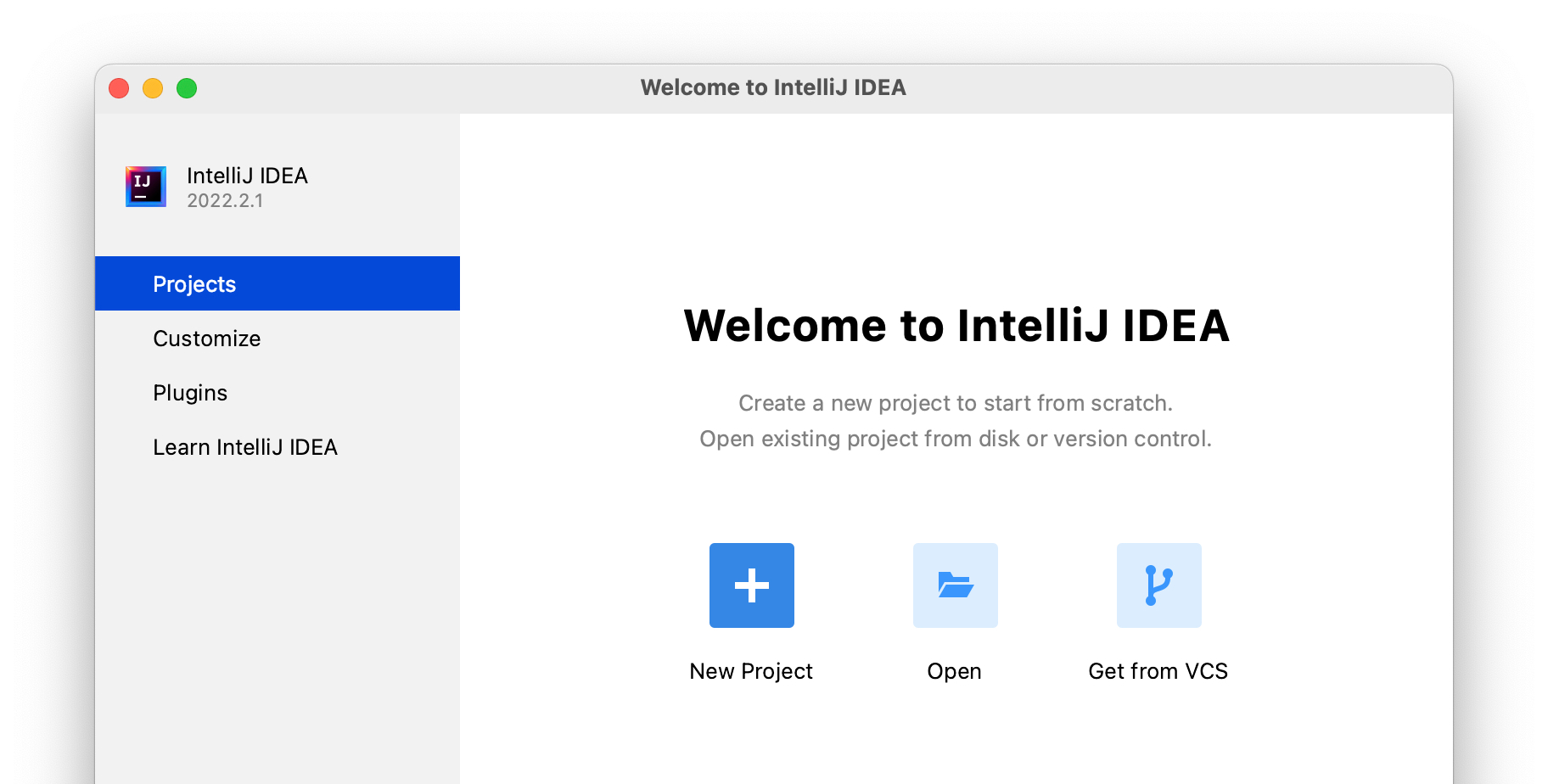Open the Customize section
Viewport: 1548px width, 784px height.
[278, 338]
